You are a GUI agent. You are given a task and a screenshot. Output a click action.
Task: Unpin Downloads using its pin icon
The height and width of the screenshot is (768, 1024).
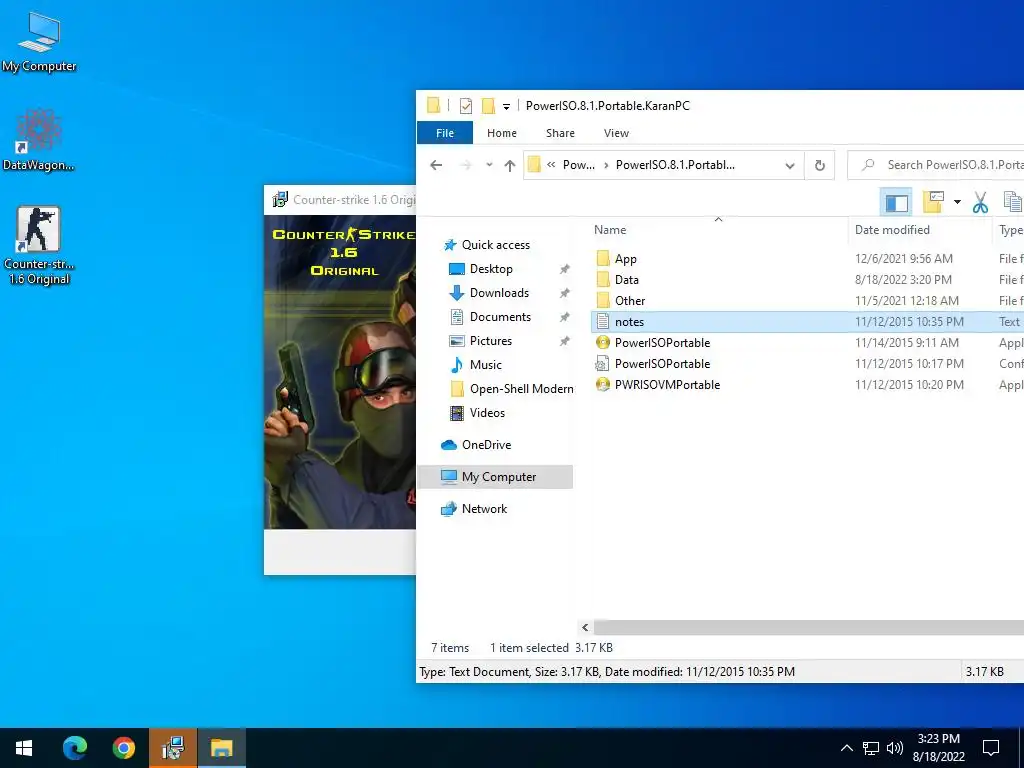coord(564,293)
